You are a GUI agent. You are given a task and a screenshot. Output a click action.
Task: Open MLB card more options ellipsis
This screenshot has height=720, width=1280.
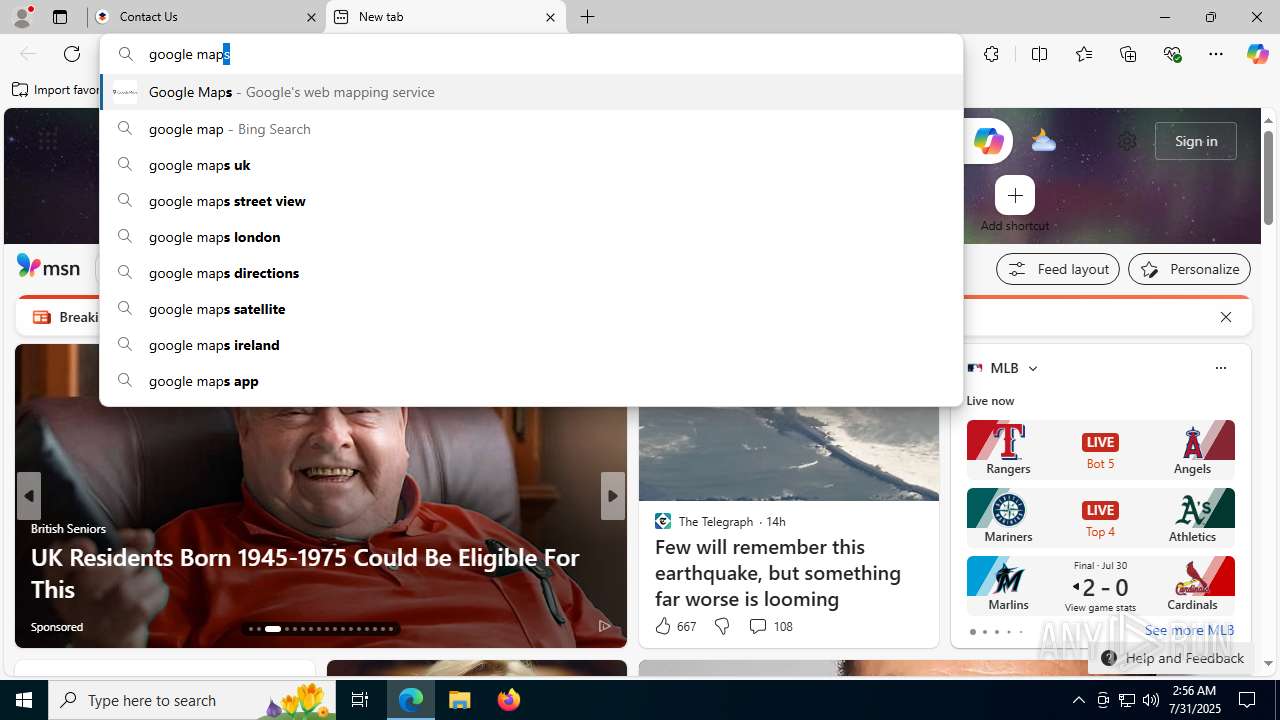click(1220, 368)
